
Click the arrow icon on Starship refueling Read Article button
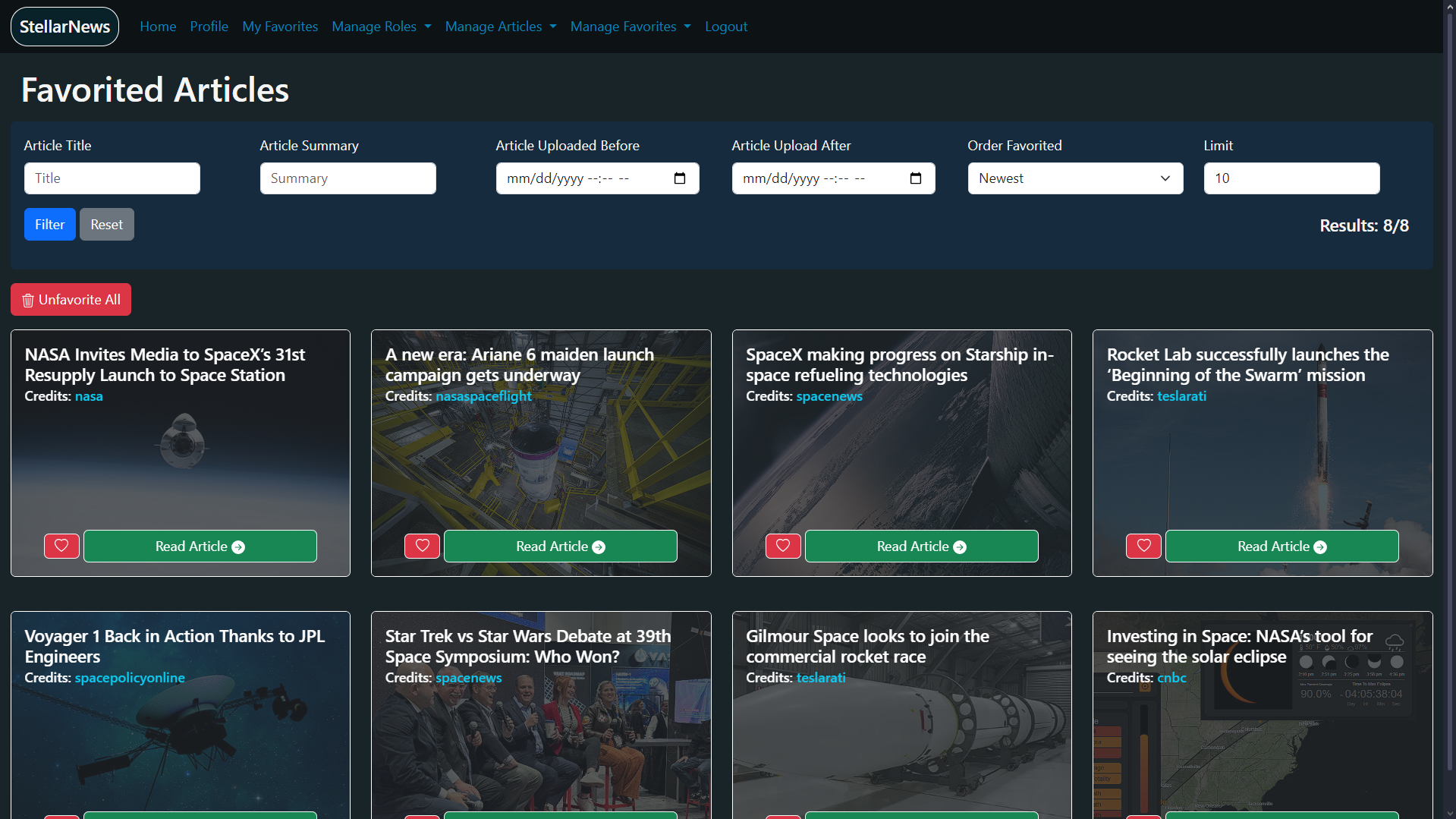click(960, 546)
